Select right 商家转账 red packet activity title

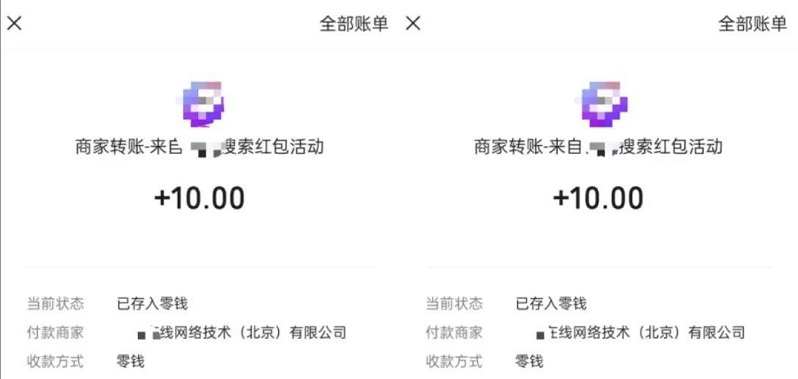tap(598, 147)
